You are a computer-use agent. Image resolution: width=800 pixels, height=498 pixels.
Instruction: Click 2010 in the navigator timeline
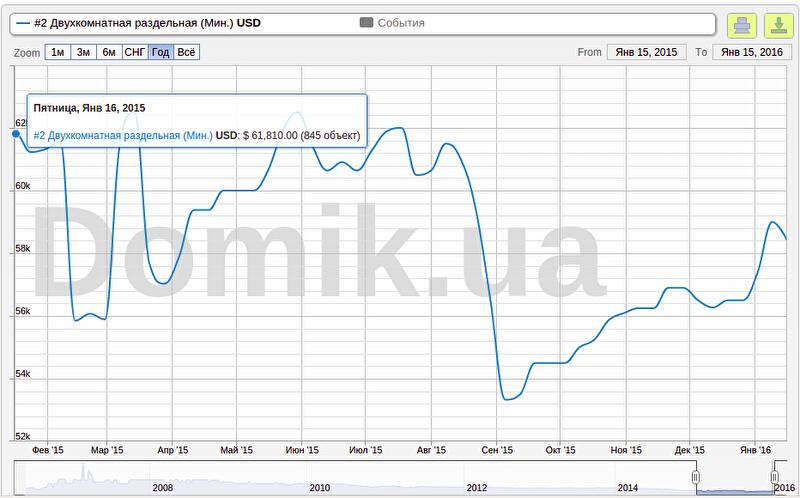(x=319, y=488)
